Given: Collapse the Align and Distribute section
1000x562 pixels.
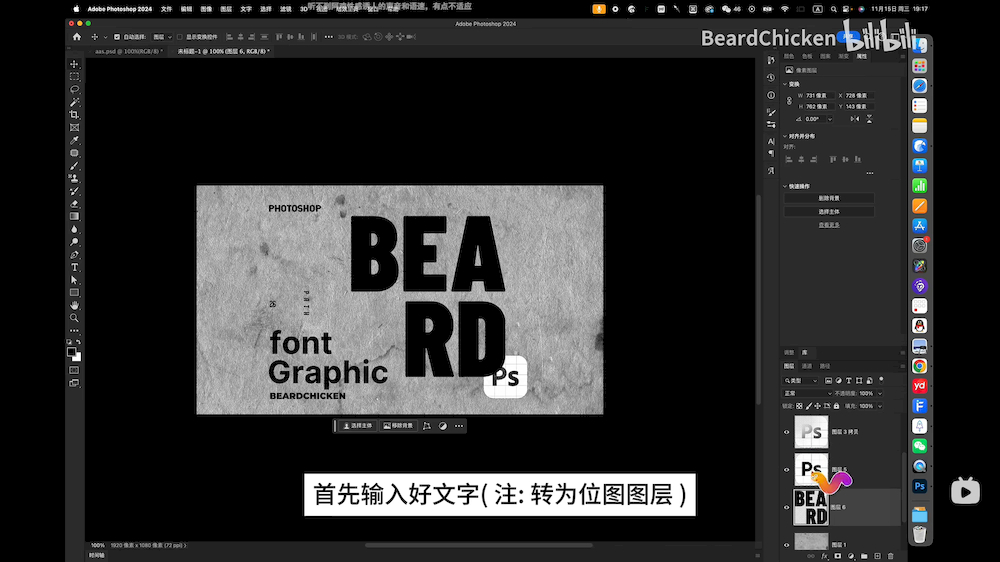Looking at the screenshot, I should point(785,136).
